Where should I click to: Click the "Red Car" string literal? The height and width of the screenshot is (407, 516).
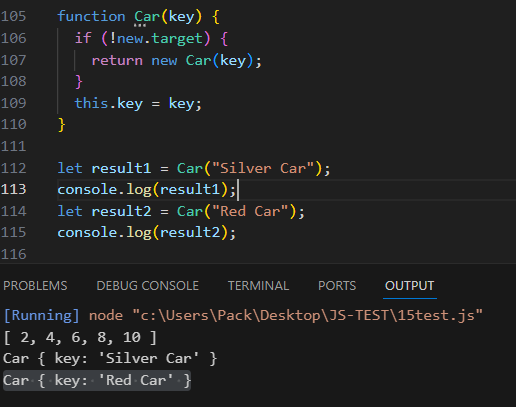pyautogui.click(x=250, y=211)
